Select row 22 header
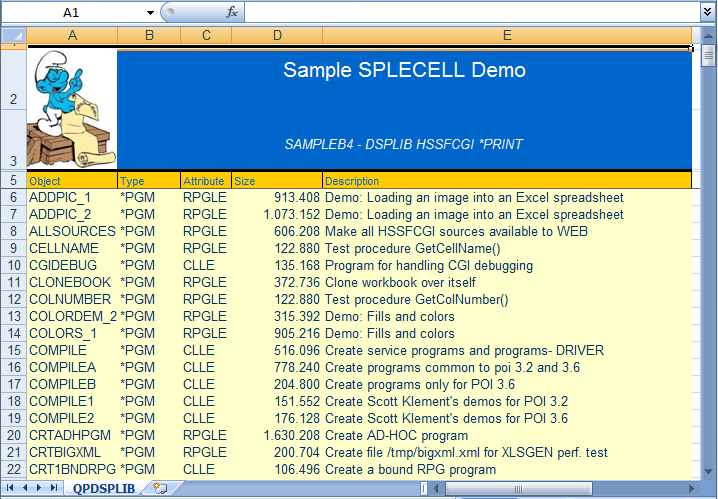 click(x=14, y=469)
